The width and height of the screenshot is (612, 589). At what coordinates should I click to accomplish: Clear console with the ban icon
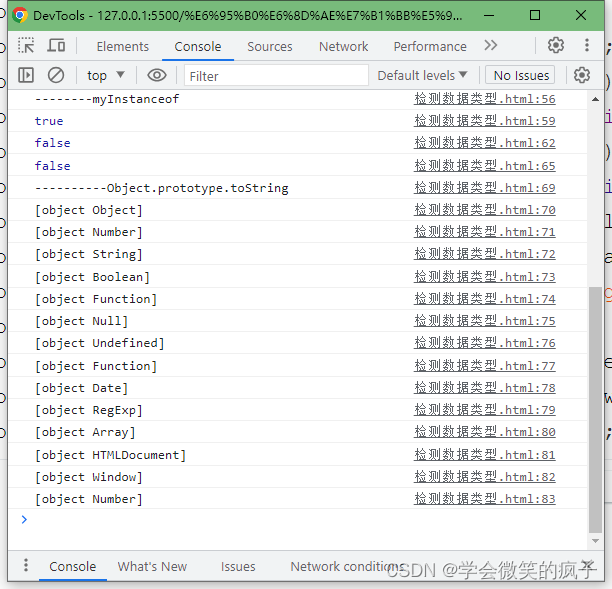56,75
